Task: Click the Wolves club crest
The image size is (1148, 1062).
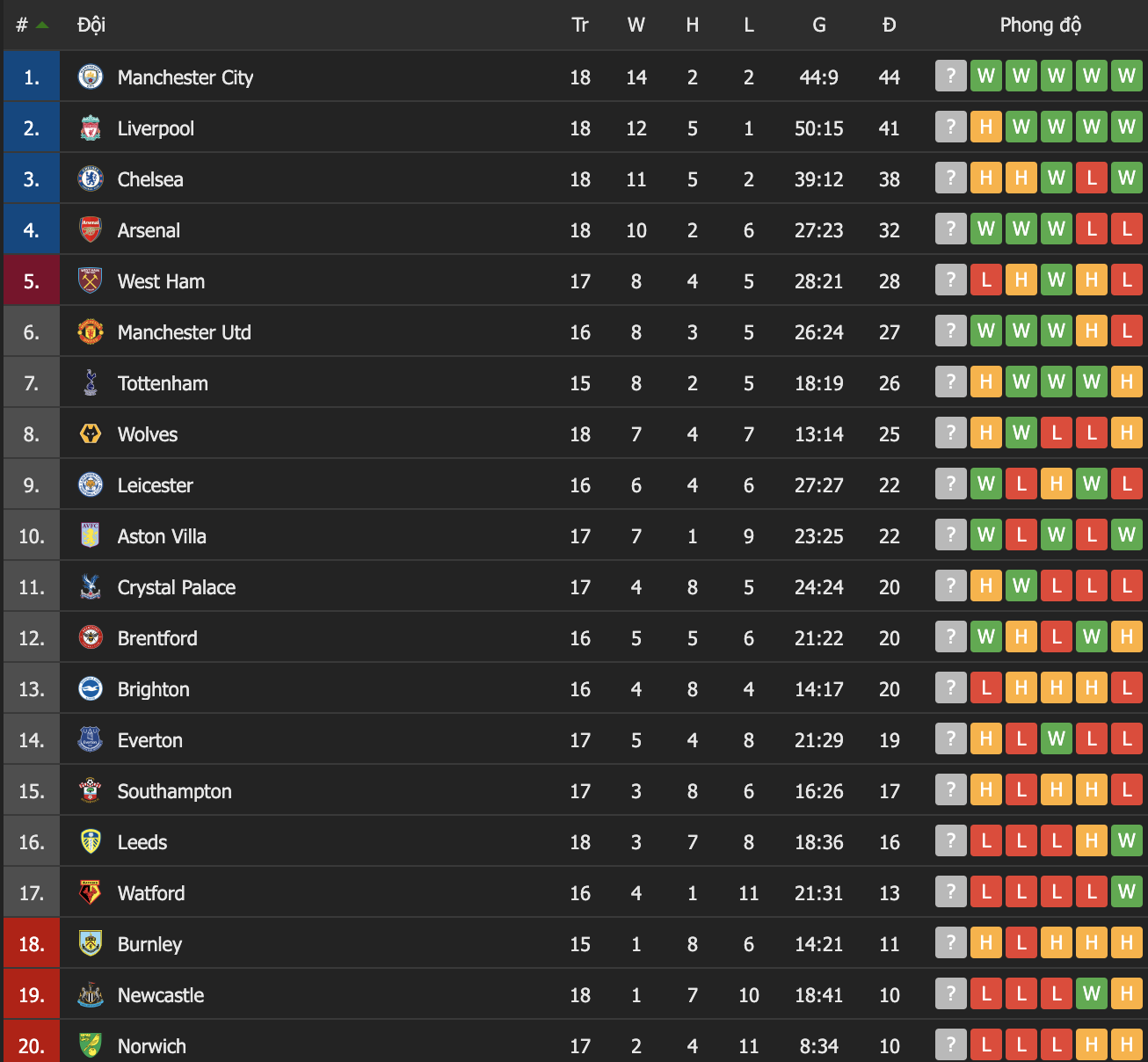Action: click(x=91, y=434)
